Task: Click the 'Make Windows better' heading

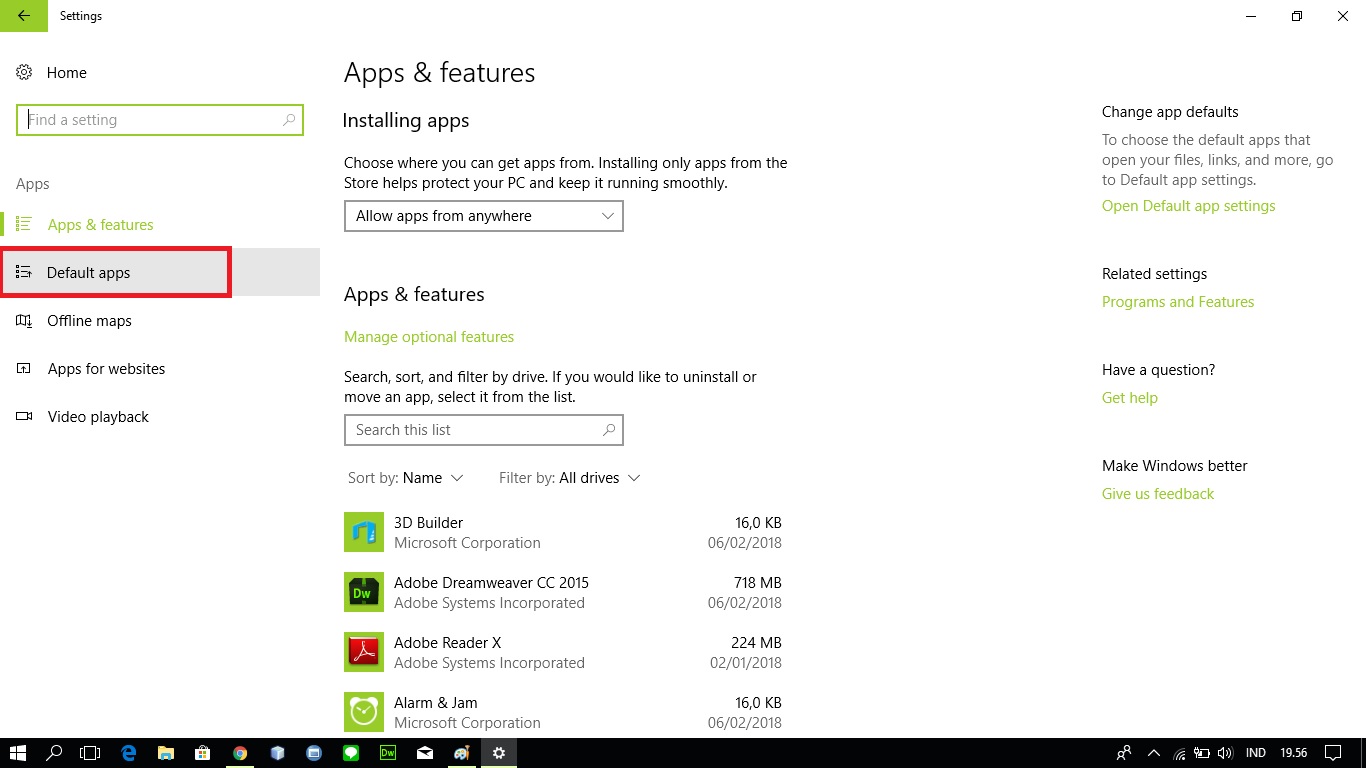Action: pyautogui.click(x=1175, y=466)
